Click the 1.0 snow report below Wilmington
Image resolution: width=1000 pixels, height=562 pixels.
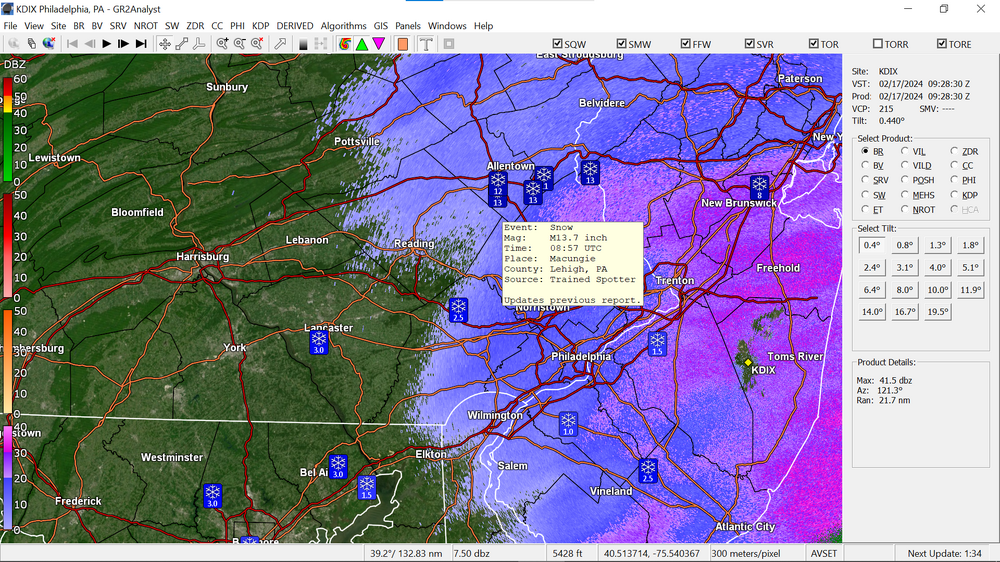coord(568,424)
